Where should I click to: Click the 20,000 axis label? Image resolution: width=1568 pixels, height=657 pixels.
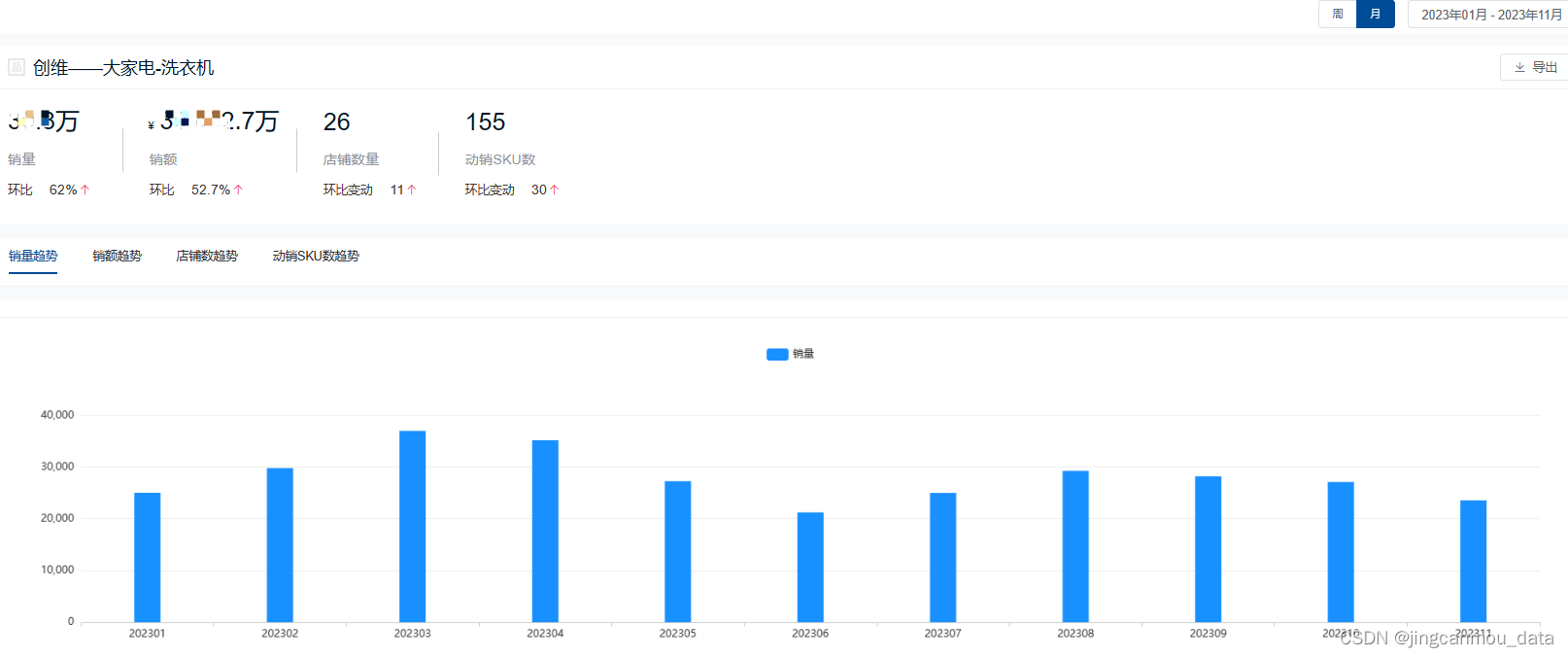coord(57,518)
